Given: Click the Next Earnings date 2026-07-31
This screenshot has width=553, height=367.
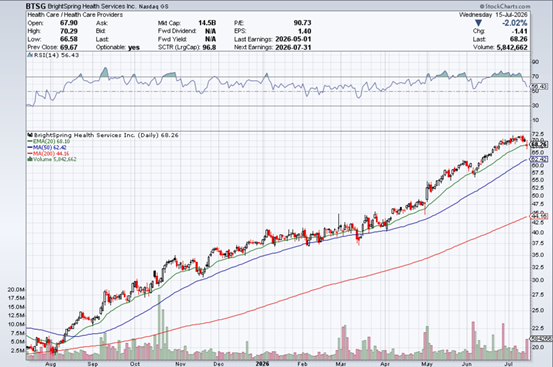Looking at the screenshot, I should coord(293,47).
